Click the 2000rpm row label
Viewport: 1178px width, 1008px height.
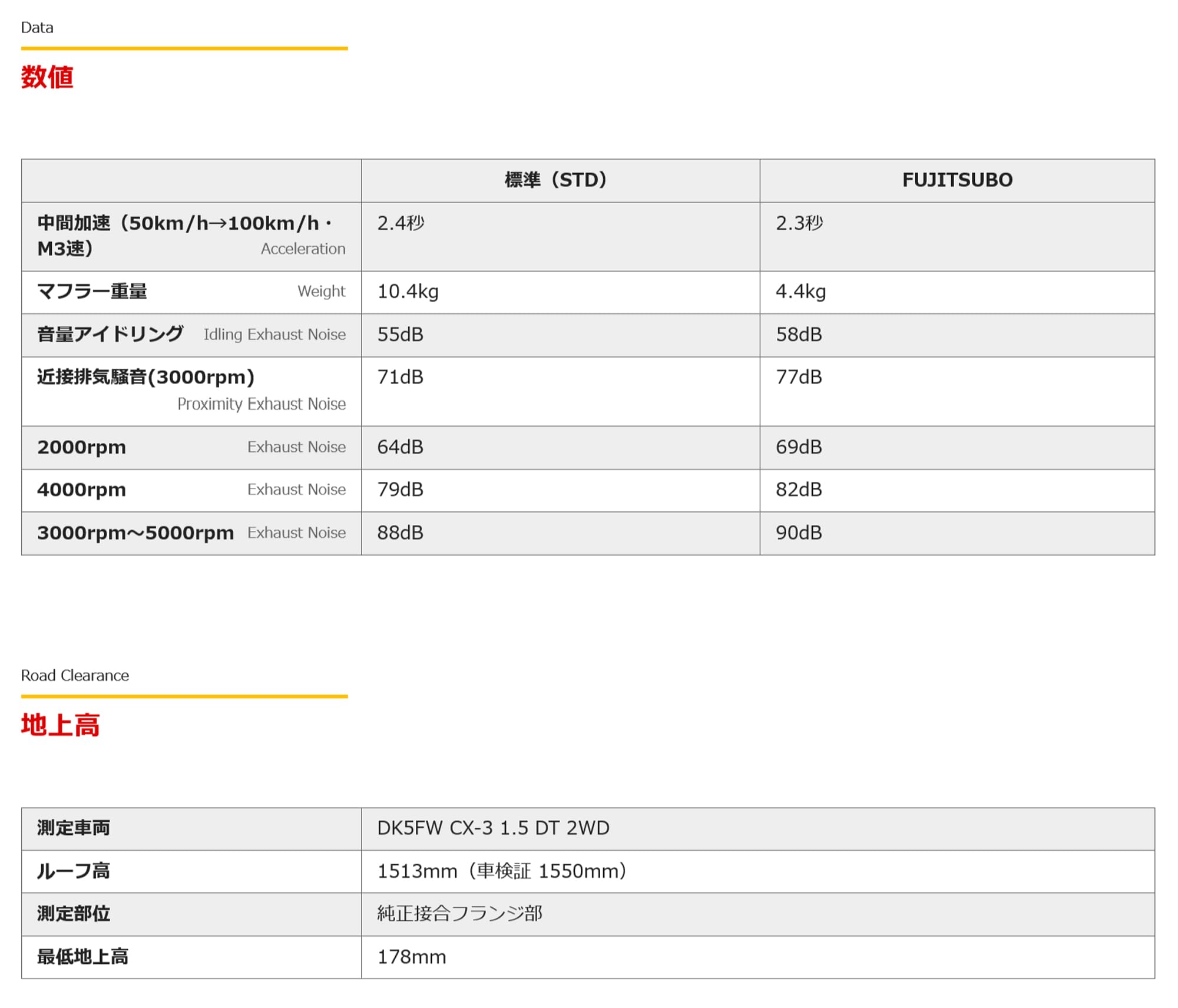click(81, 448)
